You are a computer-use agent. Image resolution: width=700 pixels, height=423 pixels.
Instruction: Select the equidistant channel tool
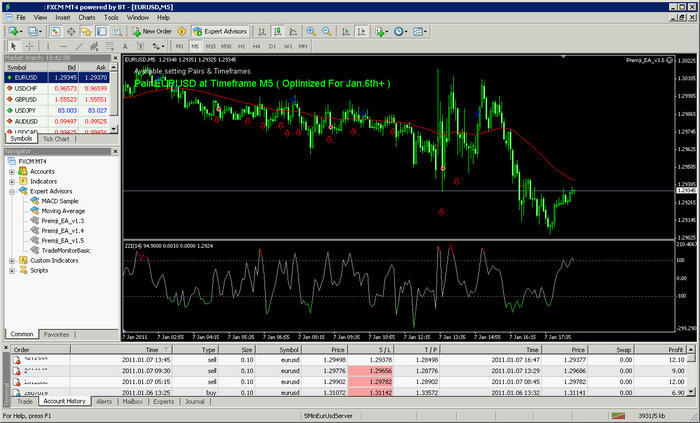pyautogui.click(x=94, y=46)
